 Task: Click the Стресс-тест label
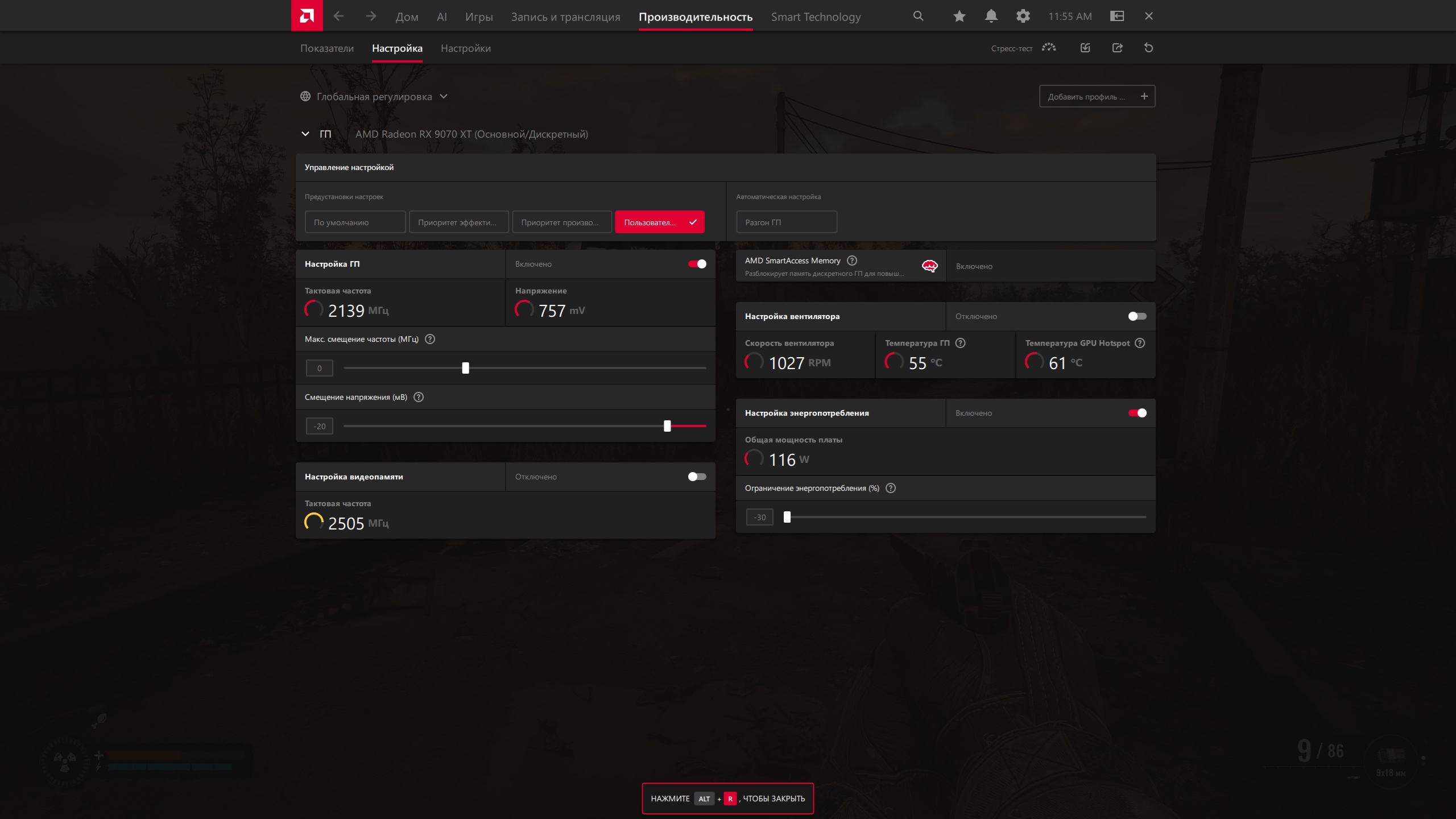coord(1012,48)
